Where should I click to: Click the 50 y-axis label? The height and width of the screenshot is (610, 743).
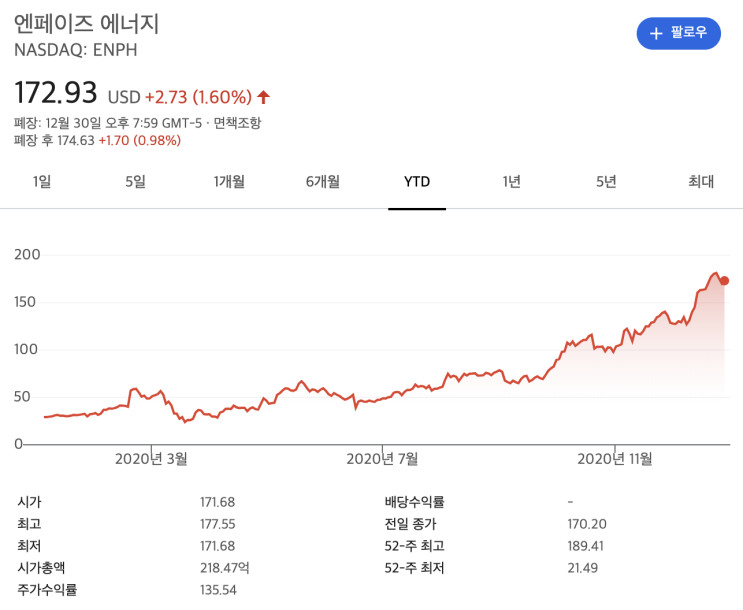click(x=22, y=397)
